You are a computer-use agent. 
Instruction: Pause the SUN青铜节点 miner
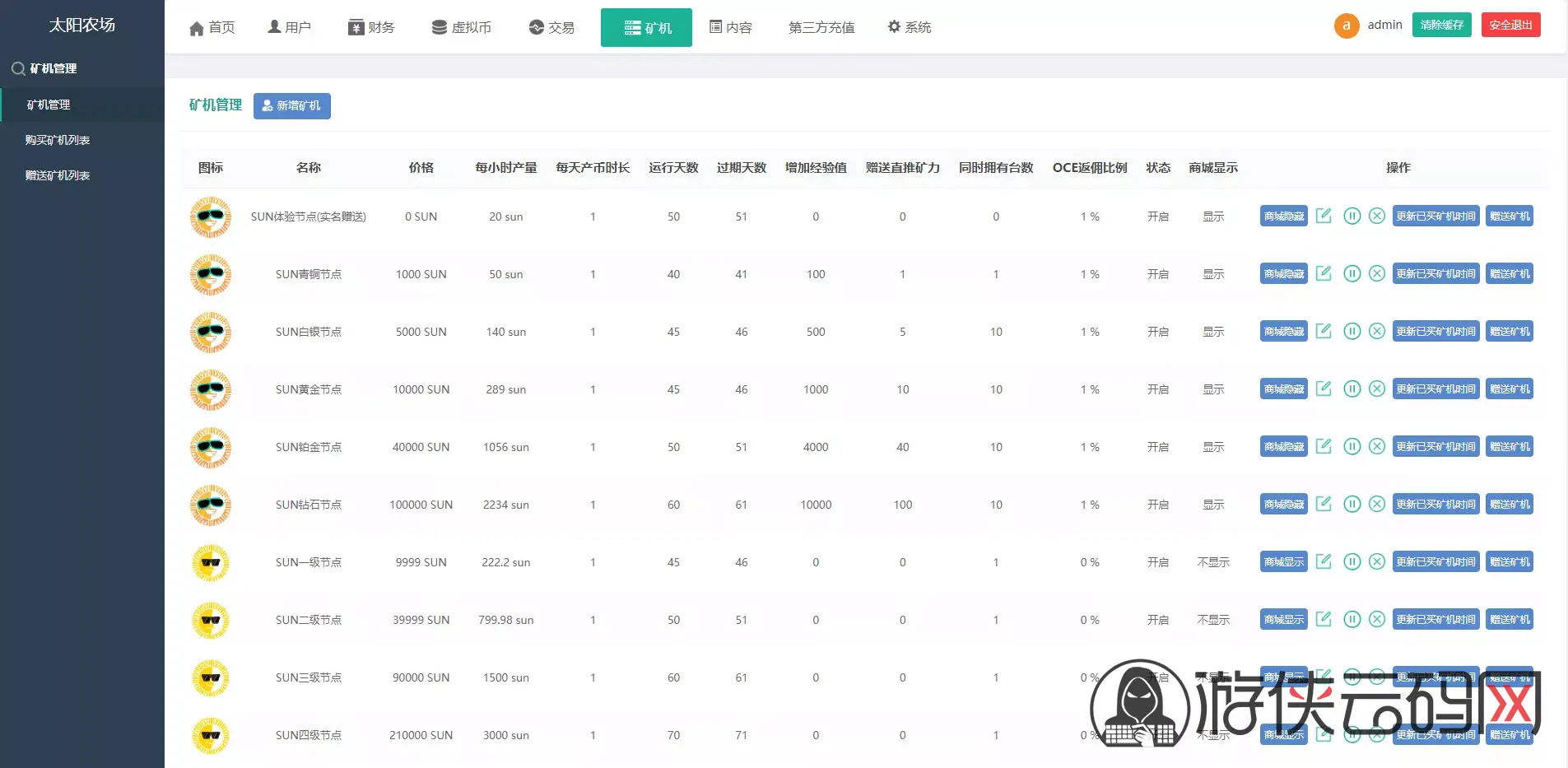click(x=1352, y=273)
